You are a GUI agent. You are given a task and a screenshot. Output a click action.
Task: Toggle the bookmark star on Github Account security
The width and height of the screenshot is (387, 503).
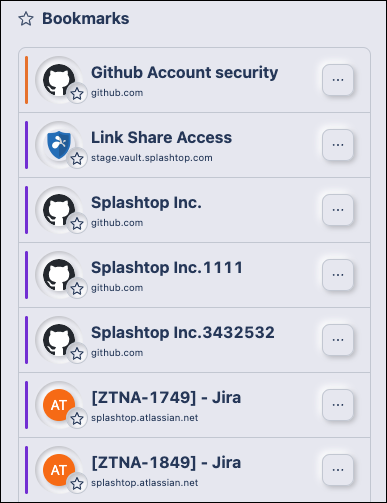[x=77, y=94]
